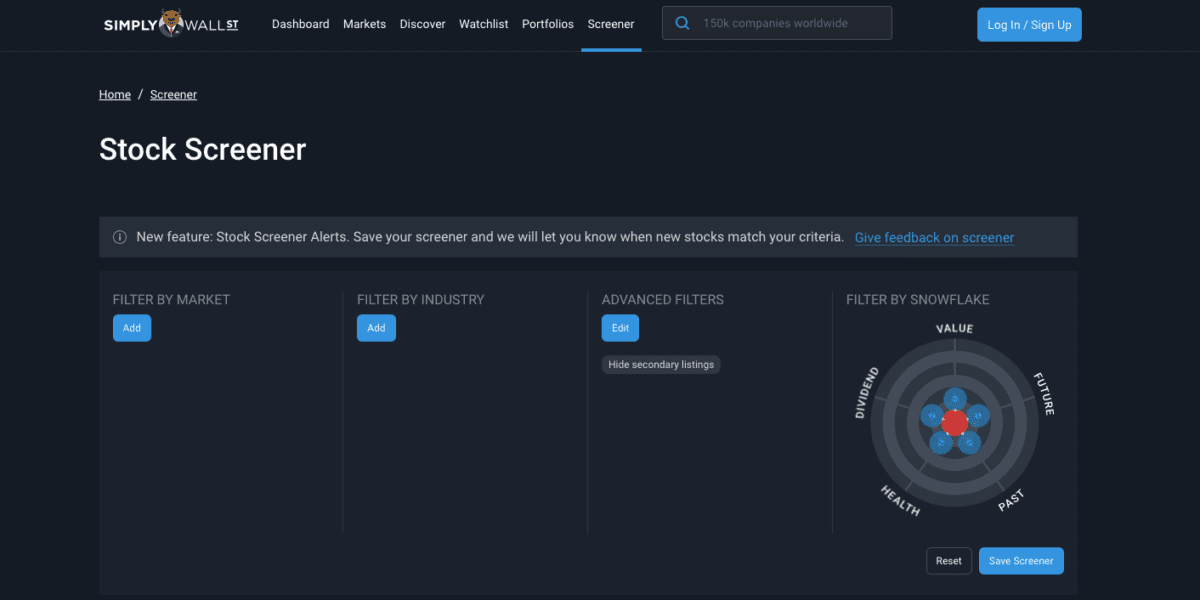The width and height of the screenshot is (1200, 600).
Task: Select Watchlist in the top navigation
Action: coord(484,24)
